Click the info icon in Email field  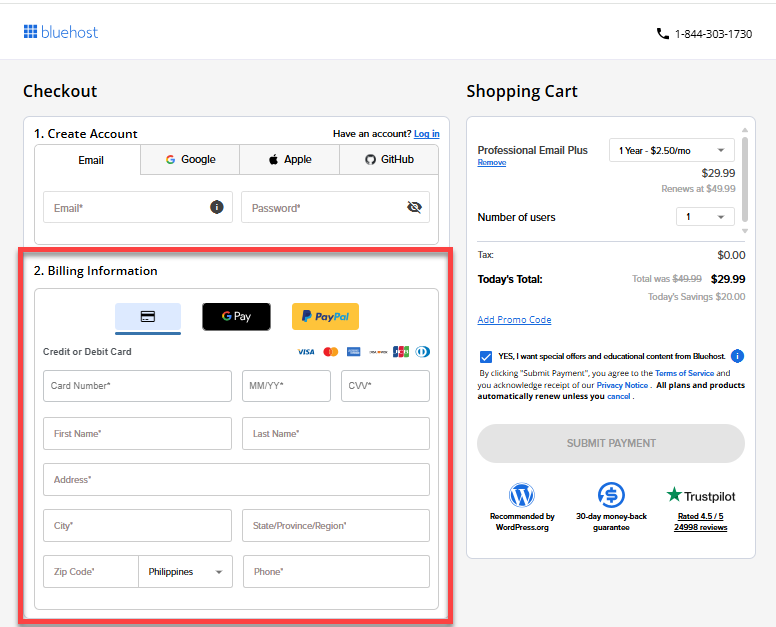tap(216, 207)
